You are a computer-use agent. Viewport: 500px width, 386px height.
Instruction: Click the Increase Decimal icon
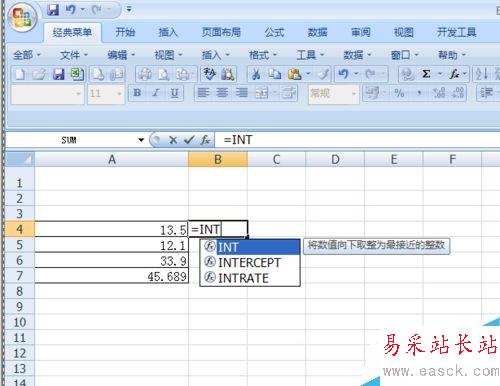439,93
